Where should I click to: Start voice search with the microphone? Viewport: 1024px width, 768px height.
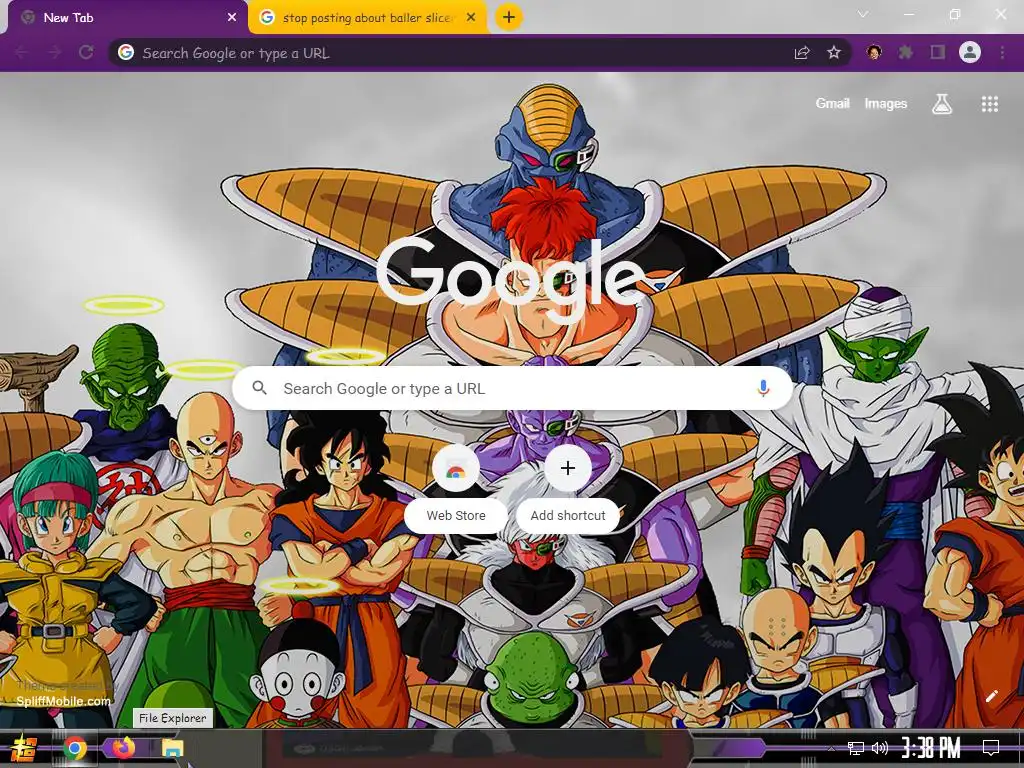pyautogui.click(x=763, y=388)
